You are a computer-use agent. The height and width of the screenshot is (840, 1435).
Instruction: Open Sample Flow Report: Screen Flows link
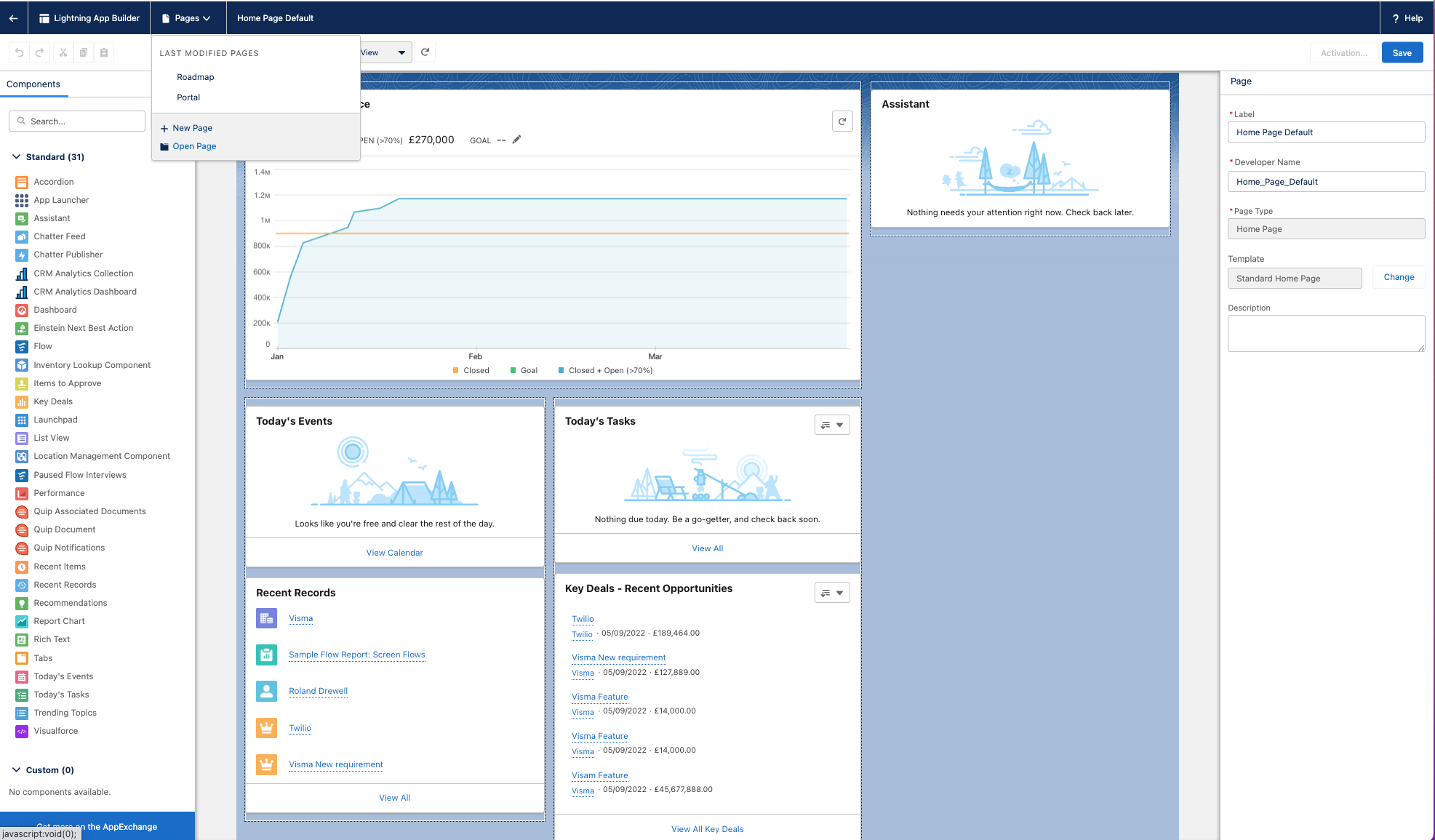point(356,655)
